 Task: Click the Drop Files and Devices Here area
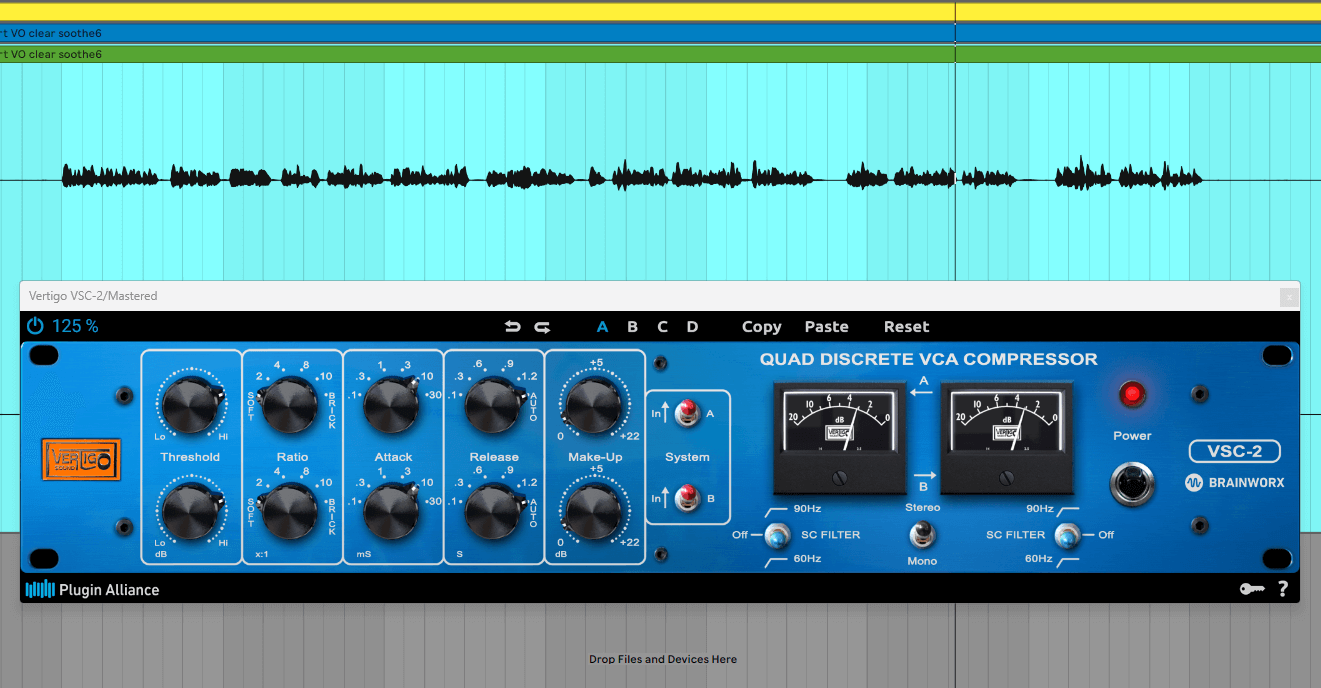pos(663,659)
